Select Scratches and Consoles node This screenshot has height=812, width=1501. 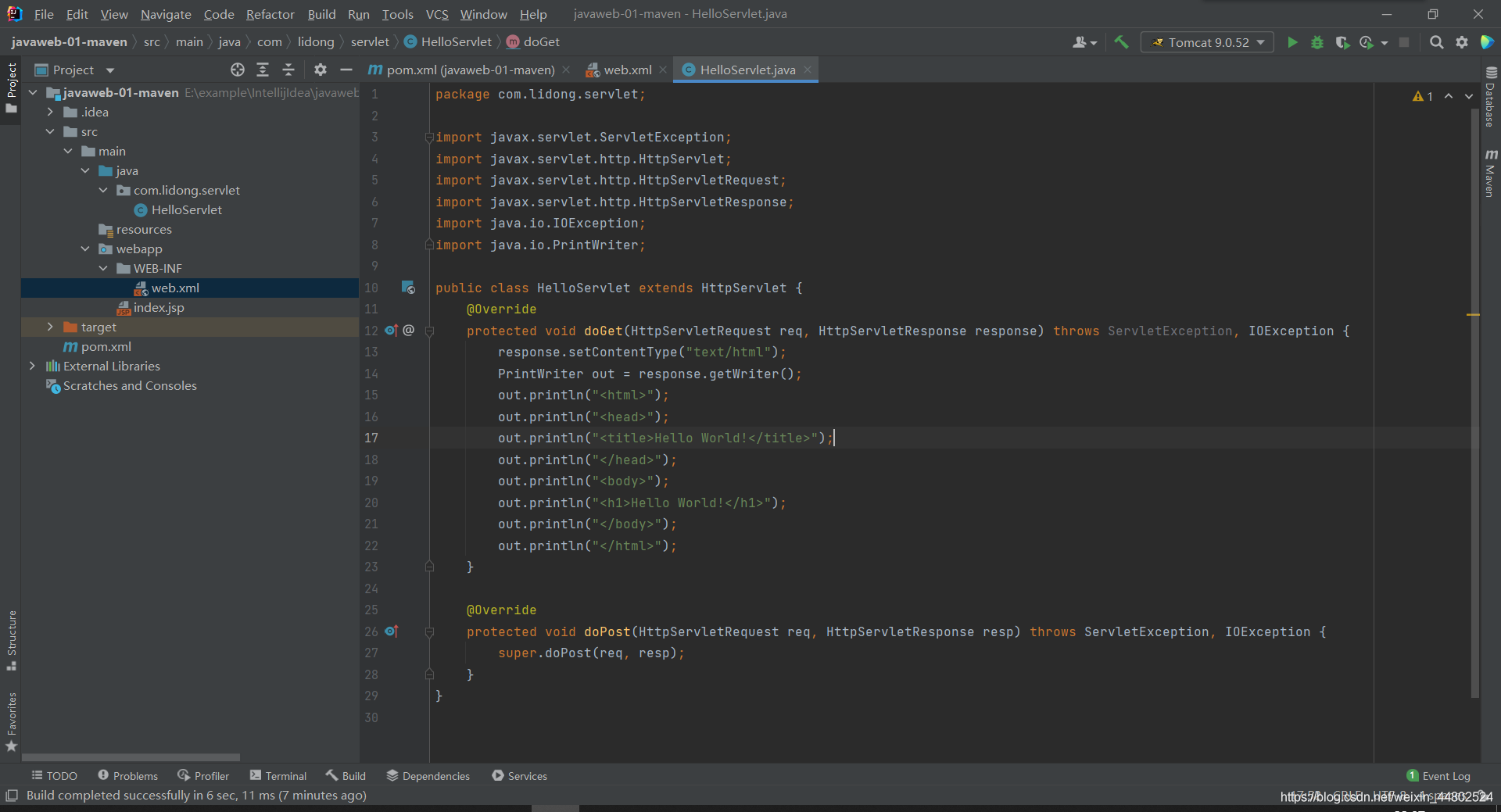(130, 385)
